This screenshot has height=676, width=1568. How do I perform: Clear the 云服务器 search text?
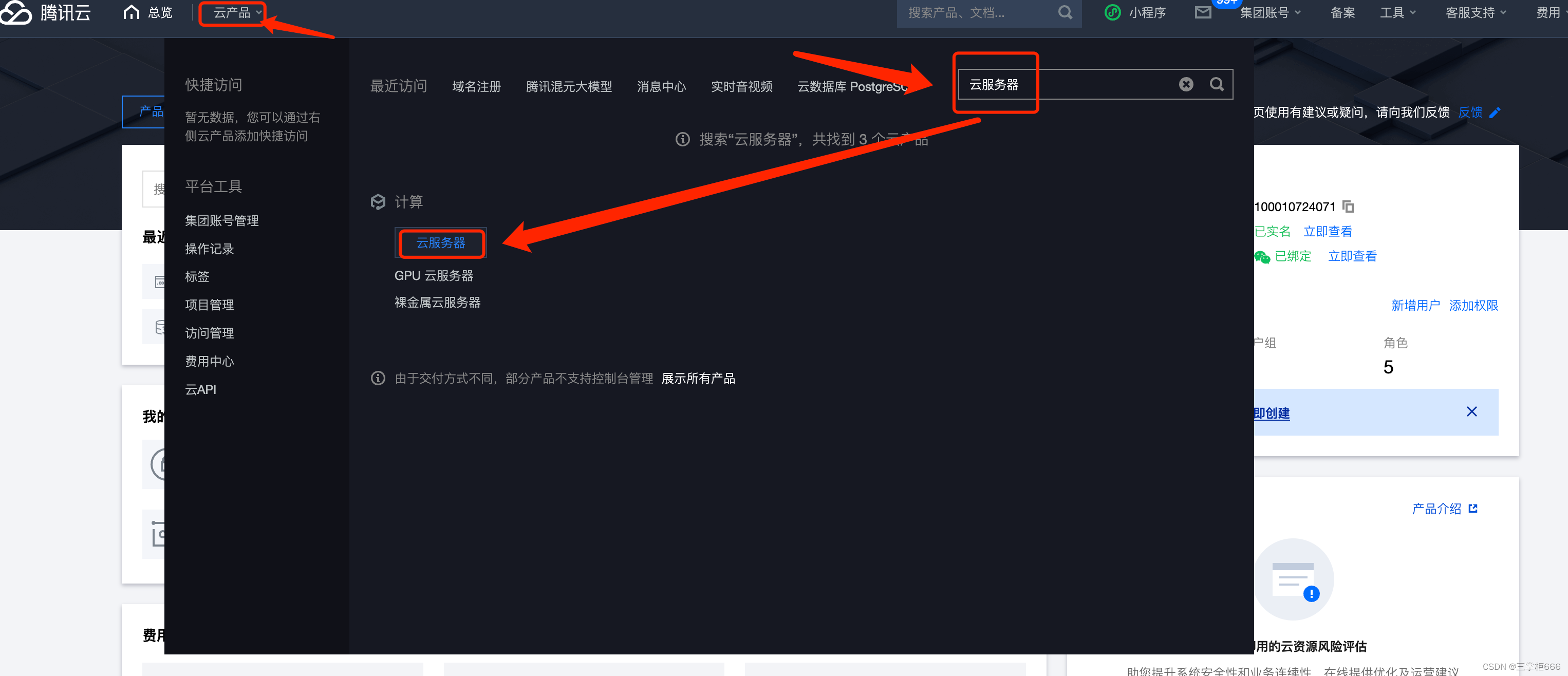[x=1186, y=84]
